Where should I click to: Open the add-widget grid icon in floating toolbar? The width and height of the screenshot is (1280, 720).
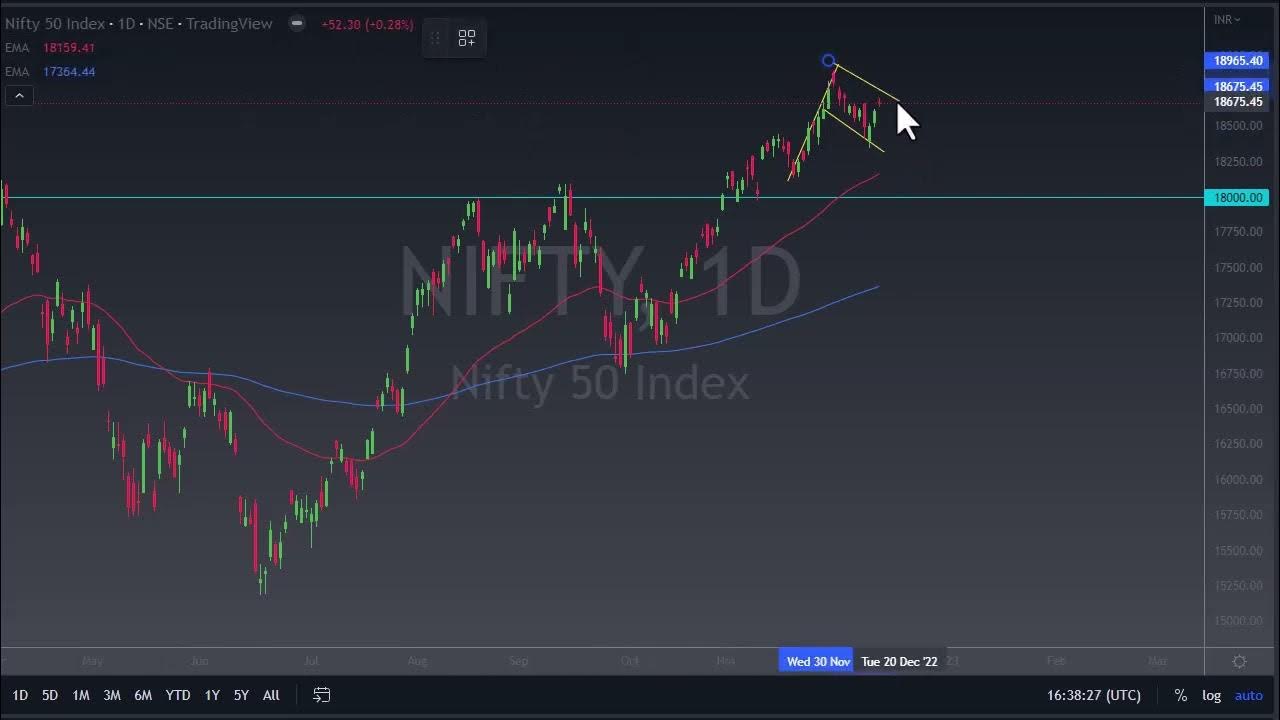(467, 38)
